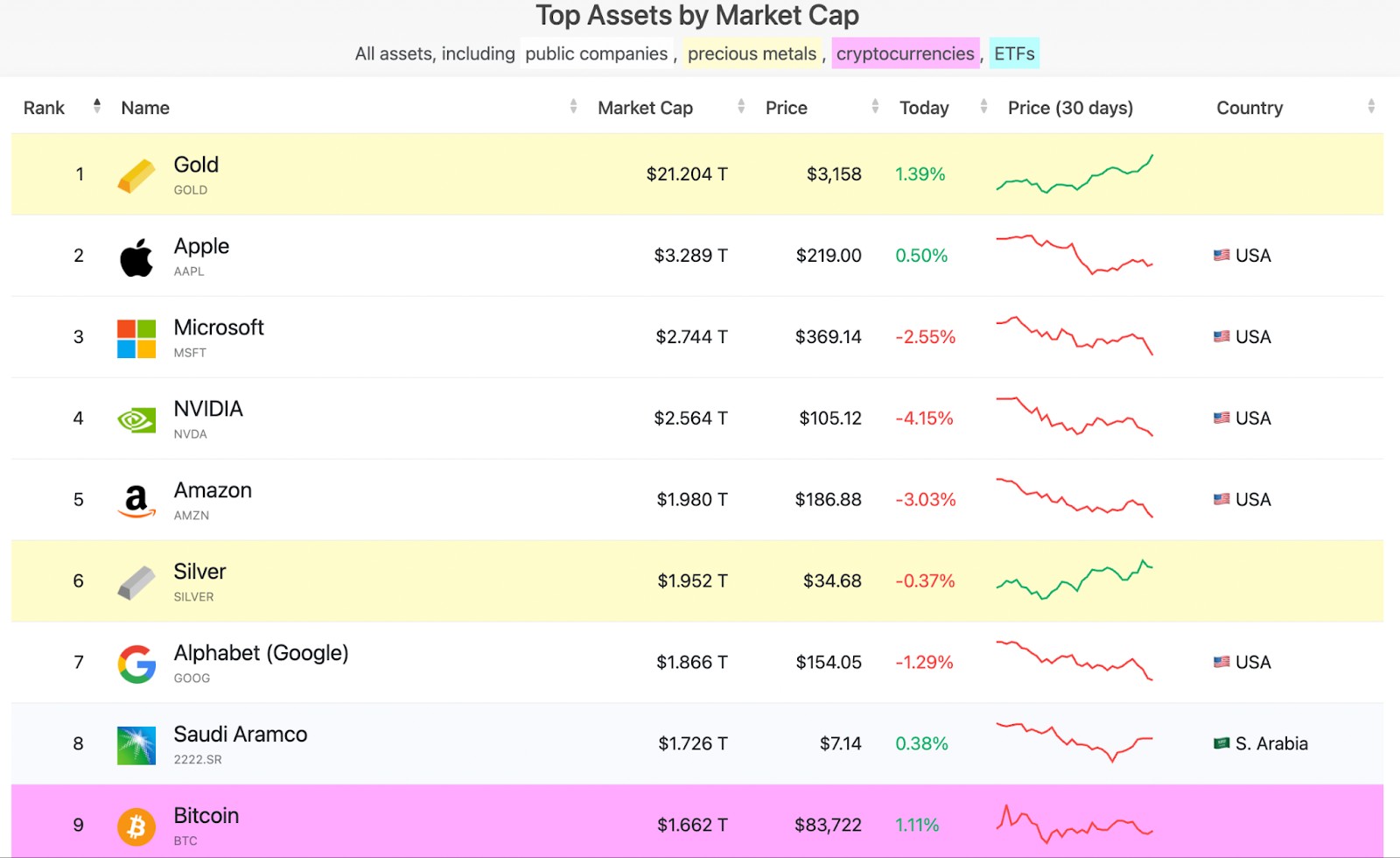
Task: Click Microsoft today change -2.55%
Action: pyautogui.click(x=925, y=337)
